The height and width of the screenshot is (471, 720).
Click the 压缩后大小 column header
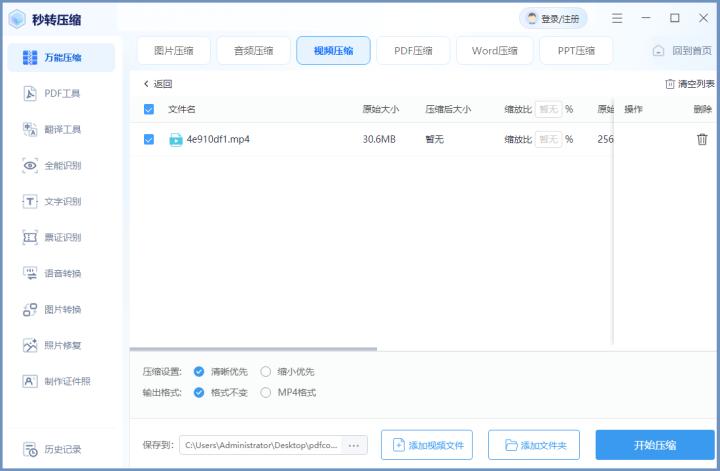[x=448, y=109]
